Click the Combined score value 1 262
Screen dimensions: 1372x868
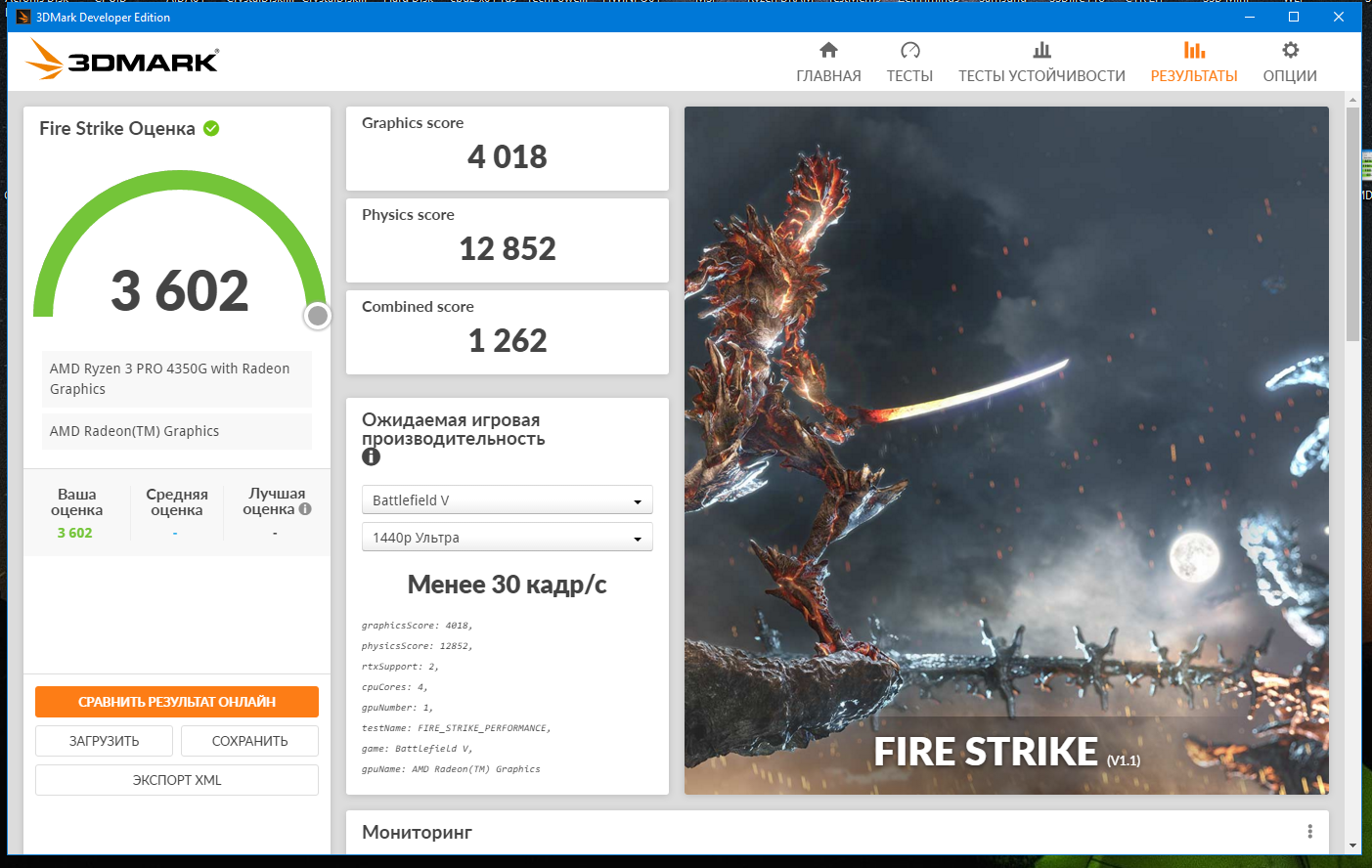click(x=508, y=340)
